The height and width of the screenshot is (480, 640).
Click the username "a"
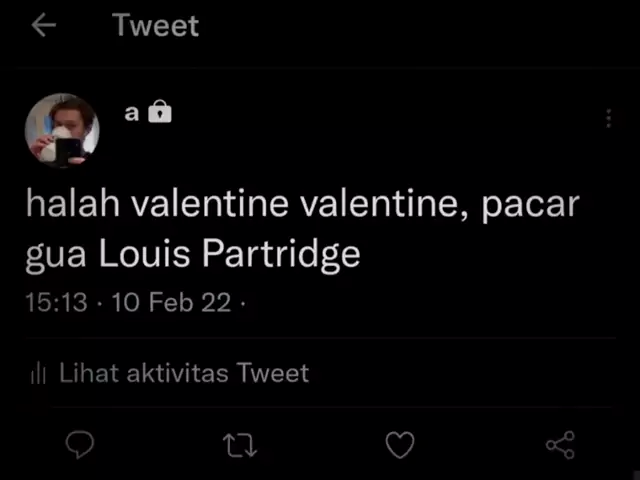pos(132,113)
